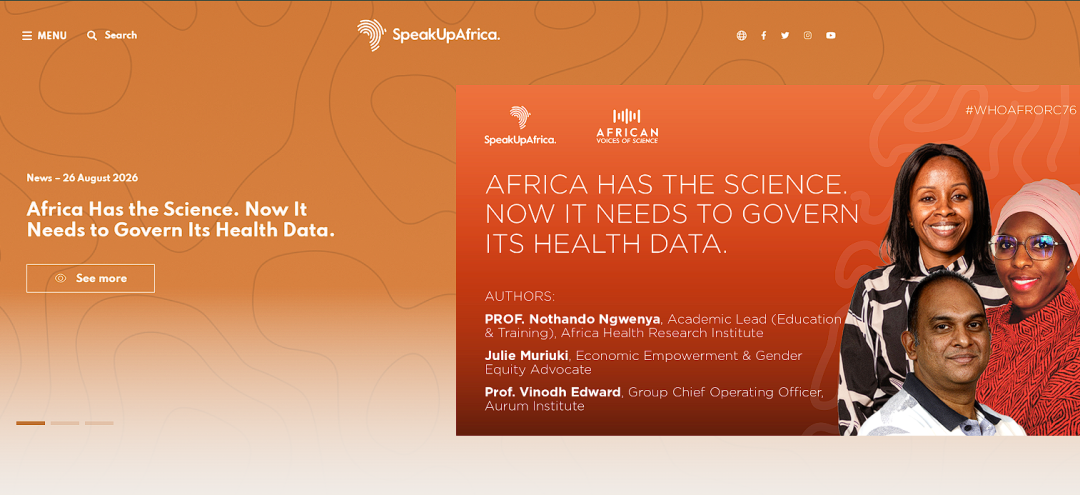
Task: Open the Africa Has the Science headline
Action: (180, 220)
